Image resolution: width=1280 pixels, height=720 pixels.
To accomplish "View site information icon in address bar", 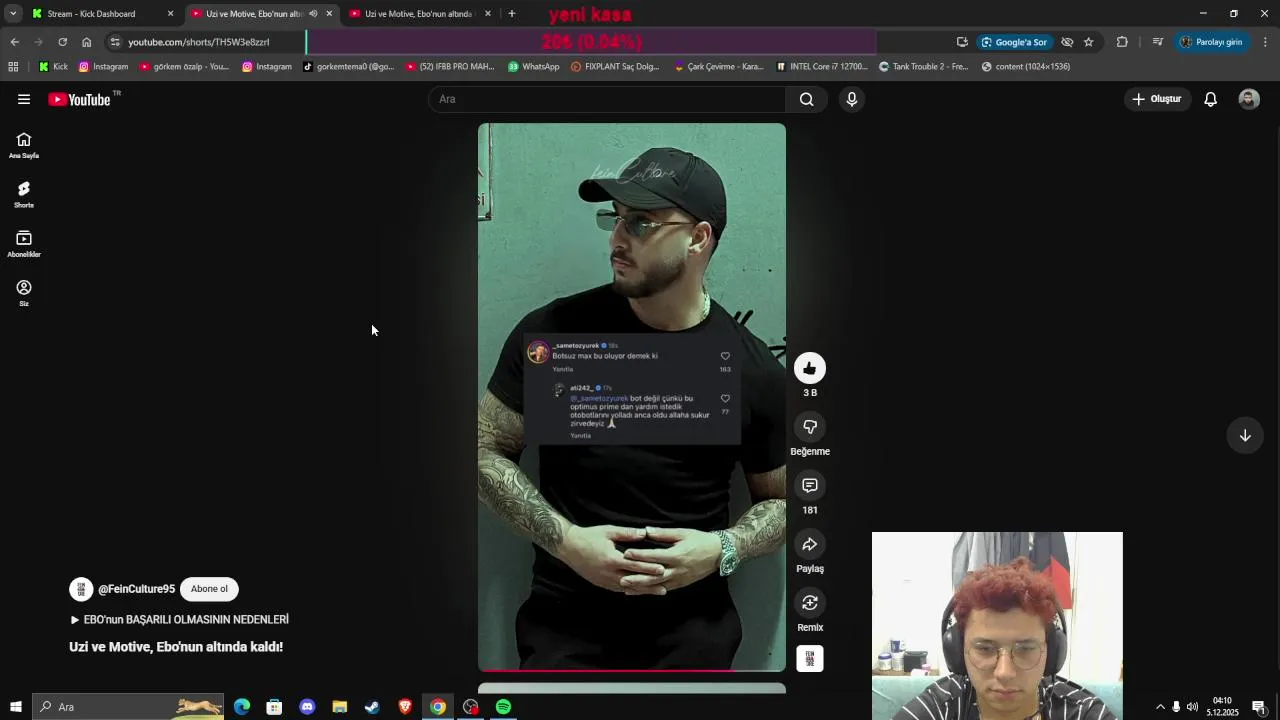I will tap(115, 42).
